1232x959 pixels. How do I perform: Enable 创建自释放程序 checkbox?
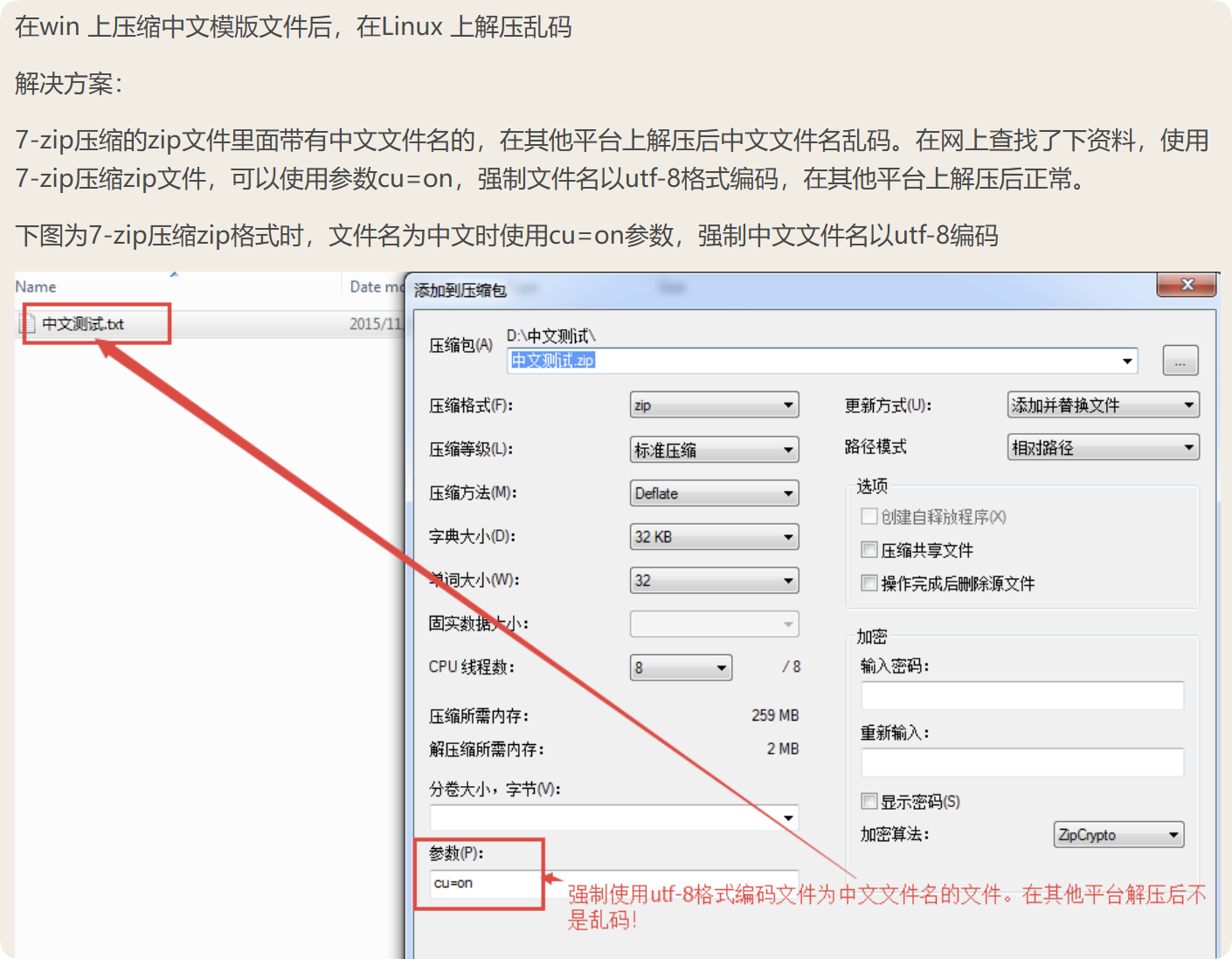(x=869, y=517)
